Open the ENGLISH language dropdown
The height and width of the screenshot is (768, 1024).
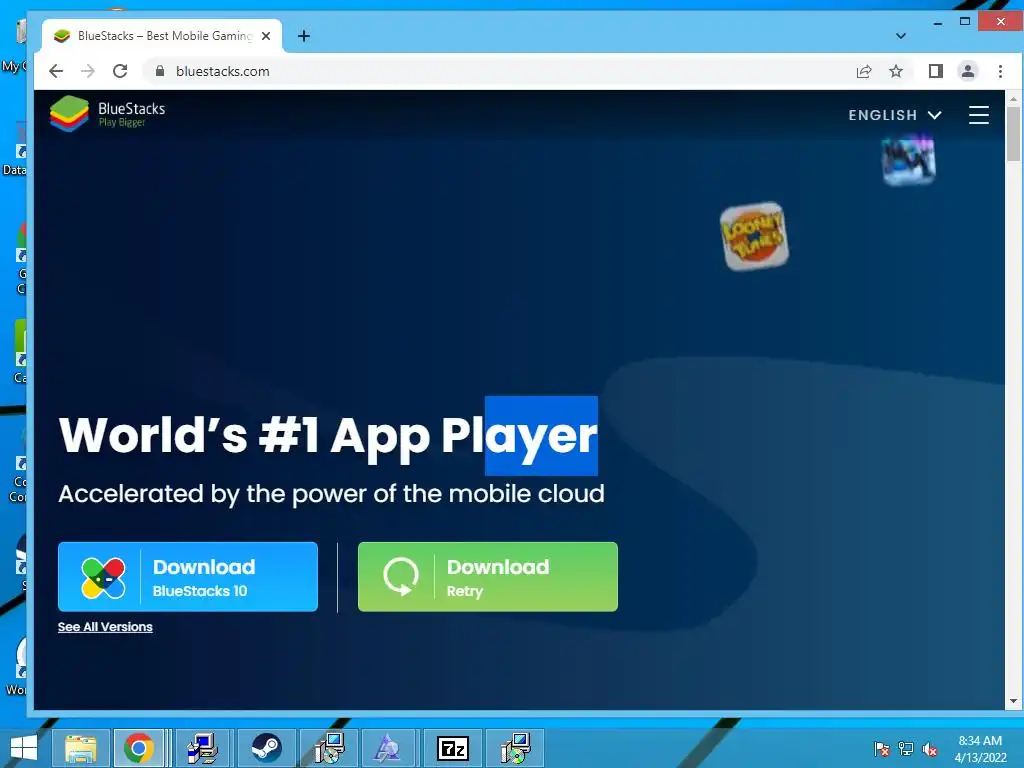[x=895, y=115]
